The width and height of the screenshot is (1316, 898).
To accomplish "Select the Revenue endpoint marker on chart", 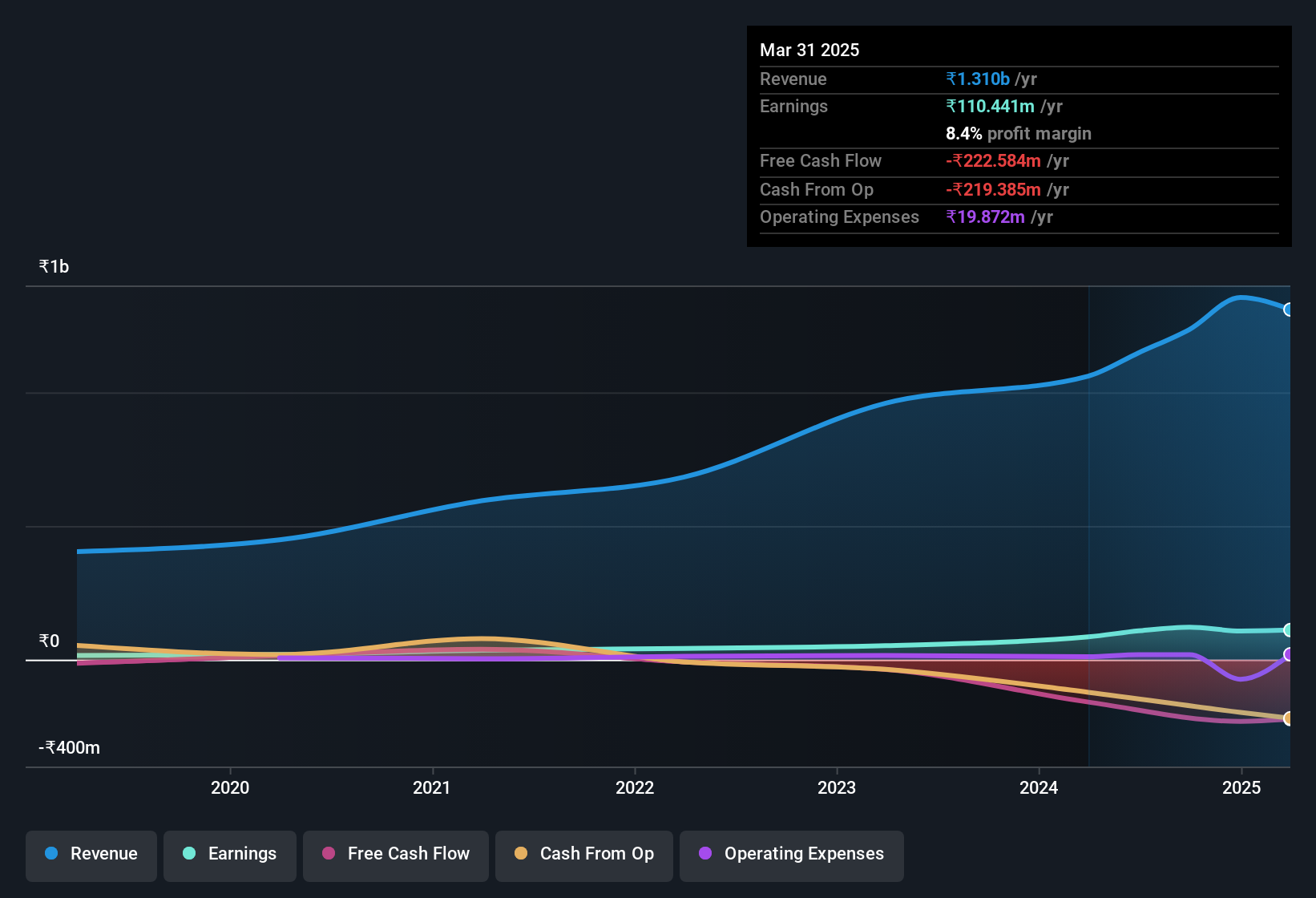I will coord(1288,309).
